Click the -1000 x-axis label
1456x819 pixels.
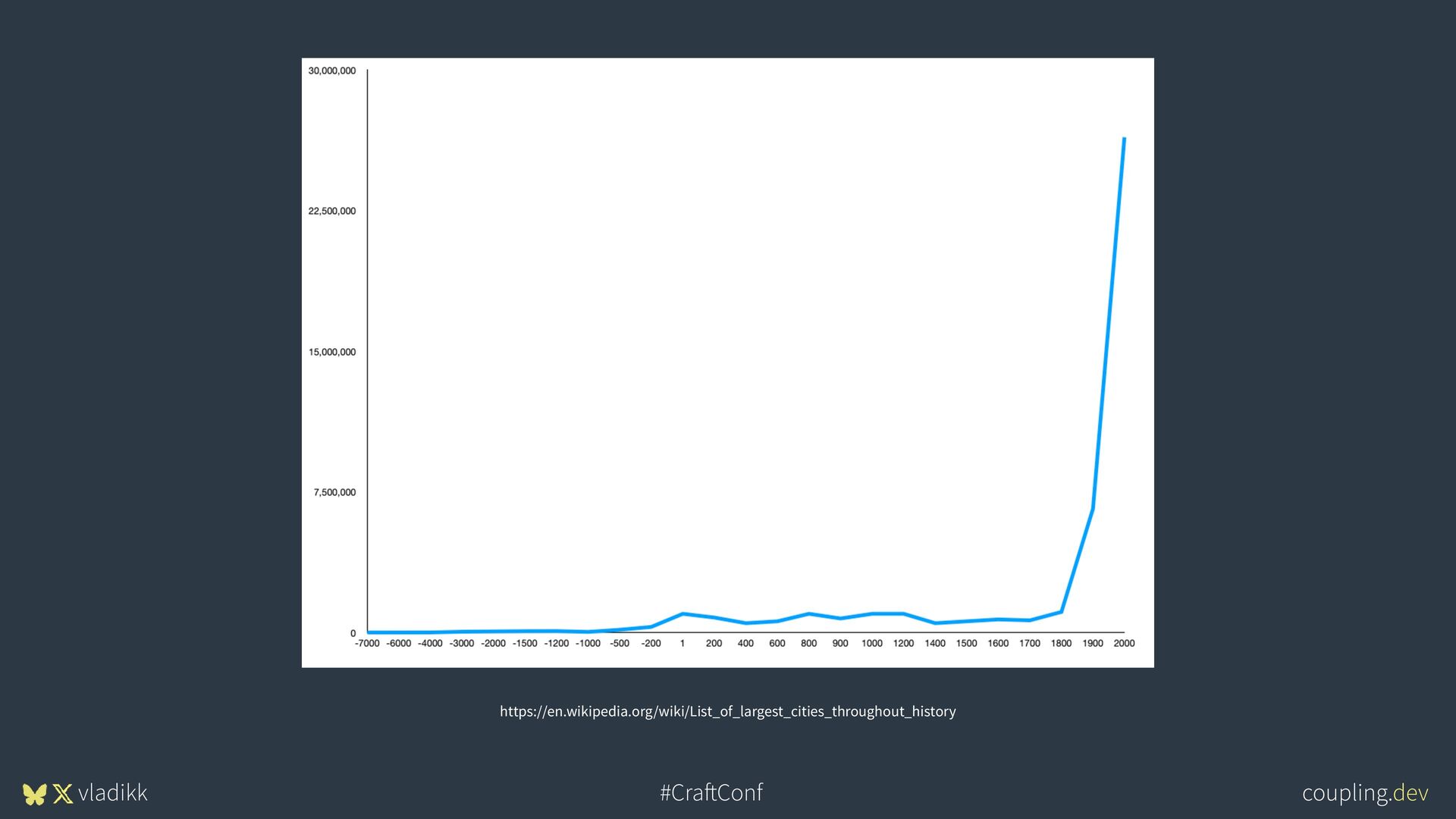588,643
